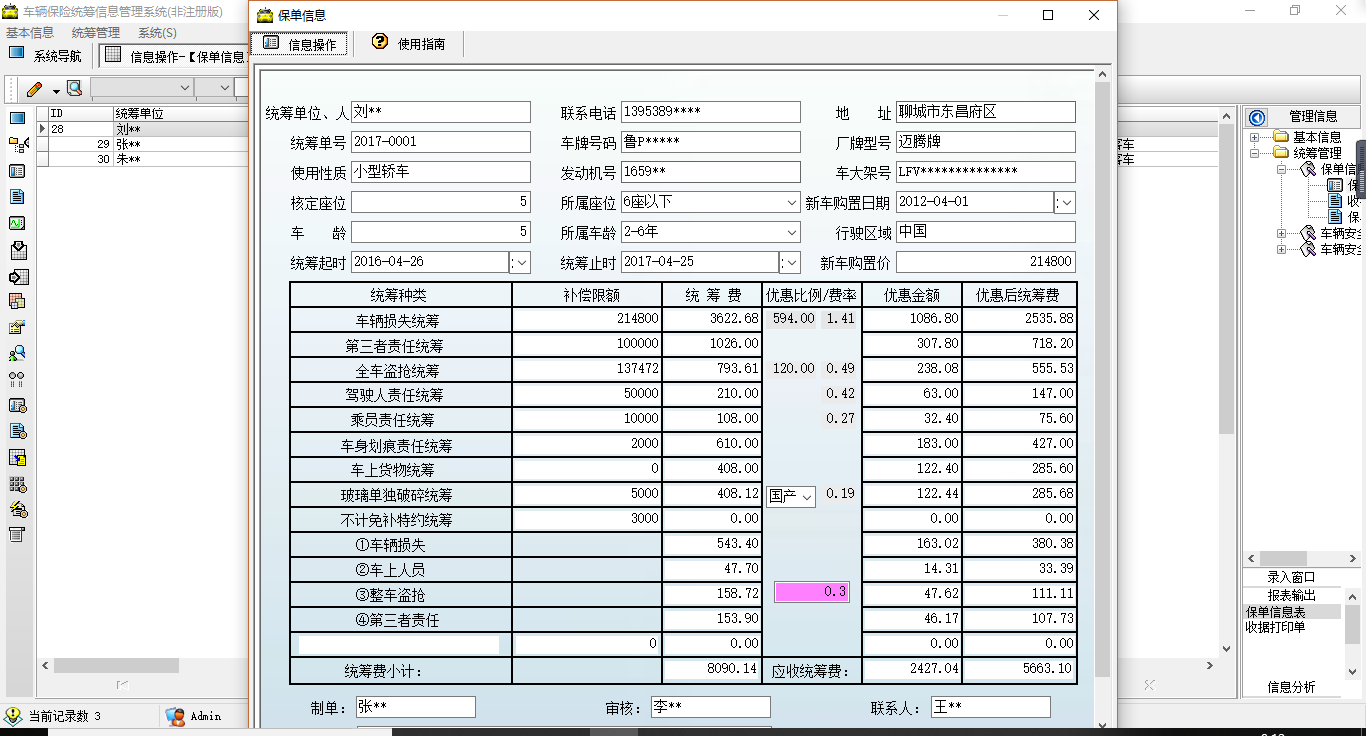Viewport: 1366px width, 736px height.
Task: Click the trash bin icon in left sidebar
Action: point(17,535)
